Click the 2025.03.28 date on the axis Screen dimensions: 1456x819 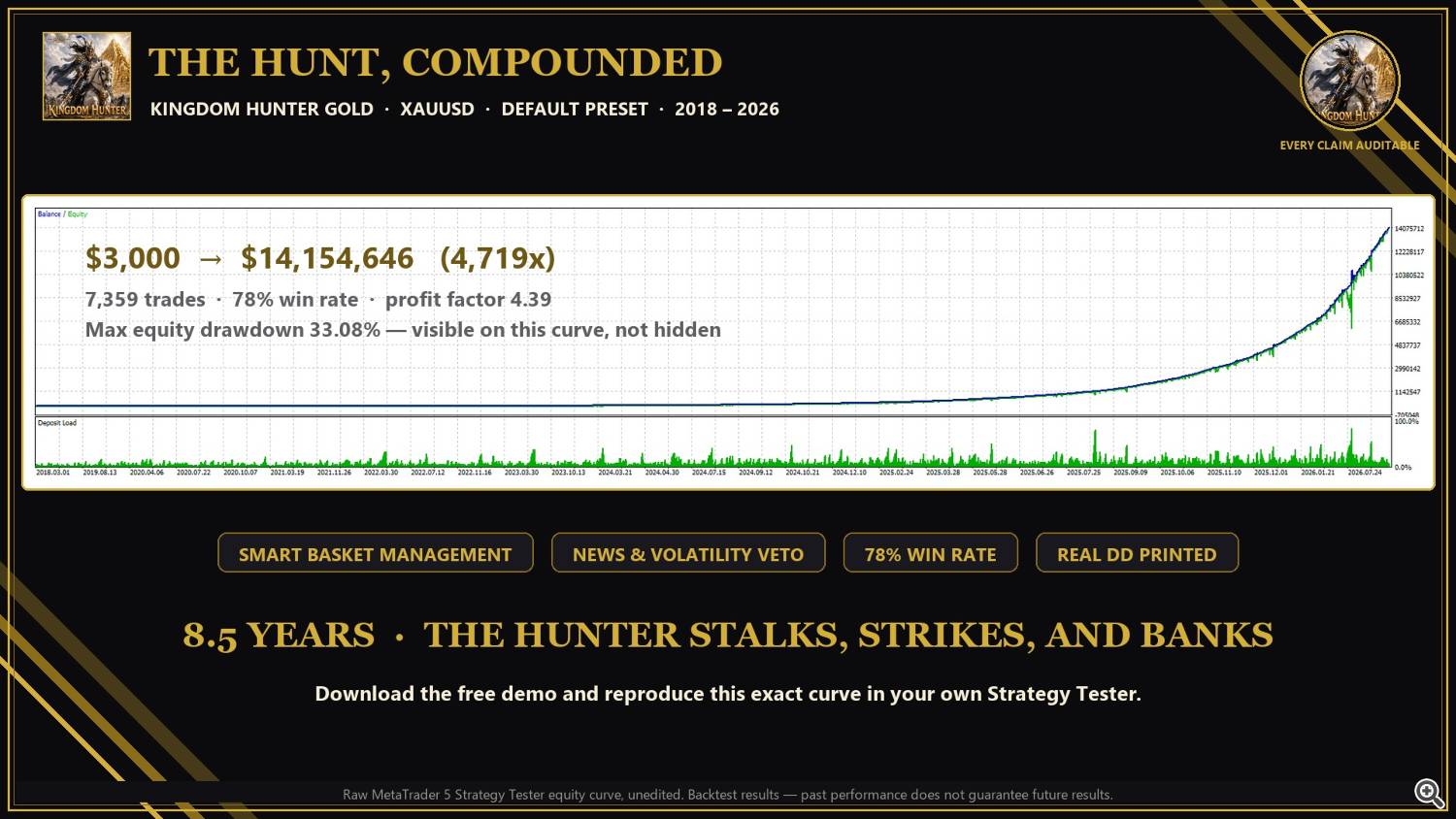click(x=943, y=473)
